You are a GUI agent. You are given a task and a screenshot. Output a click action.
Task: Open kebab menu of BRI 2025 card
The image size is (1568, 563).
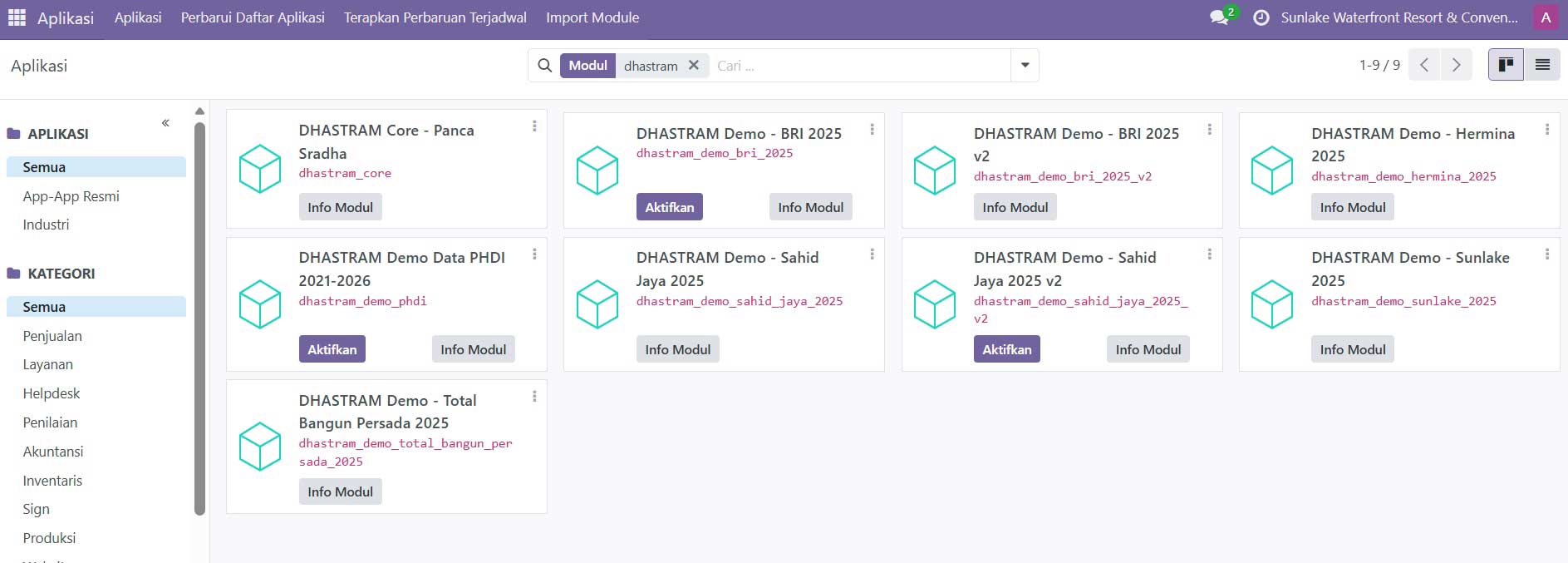click(x=872, y=130)
